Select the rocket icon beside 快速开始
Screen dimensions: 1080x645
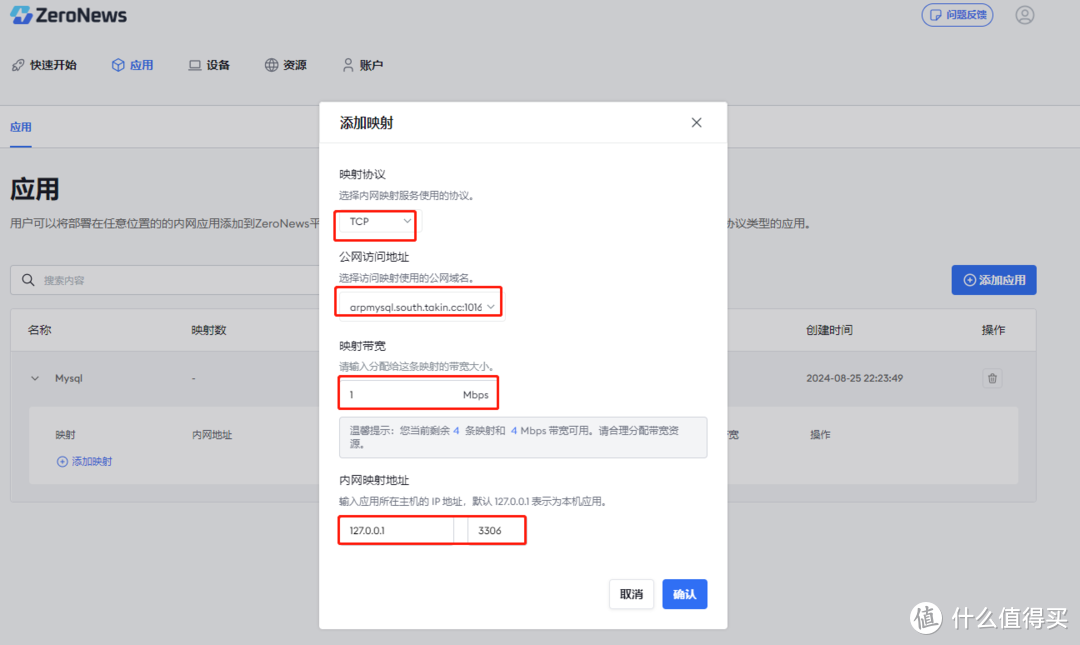click(17, 64)
